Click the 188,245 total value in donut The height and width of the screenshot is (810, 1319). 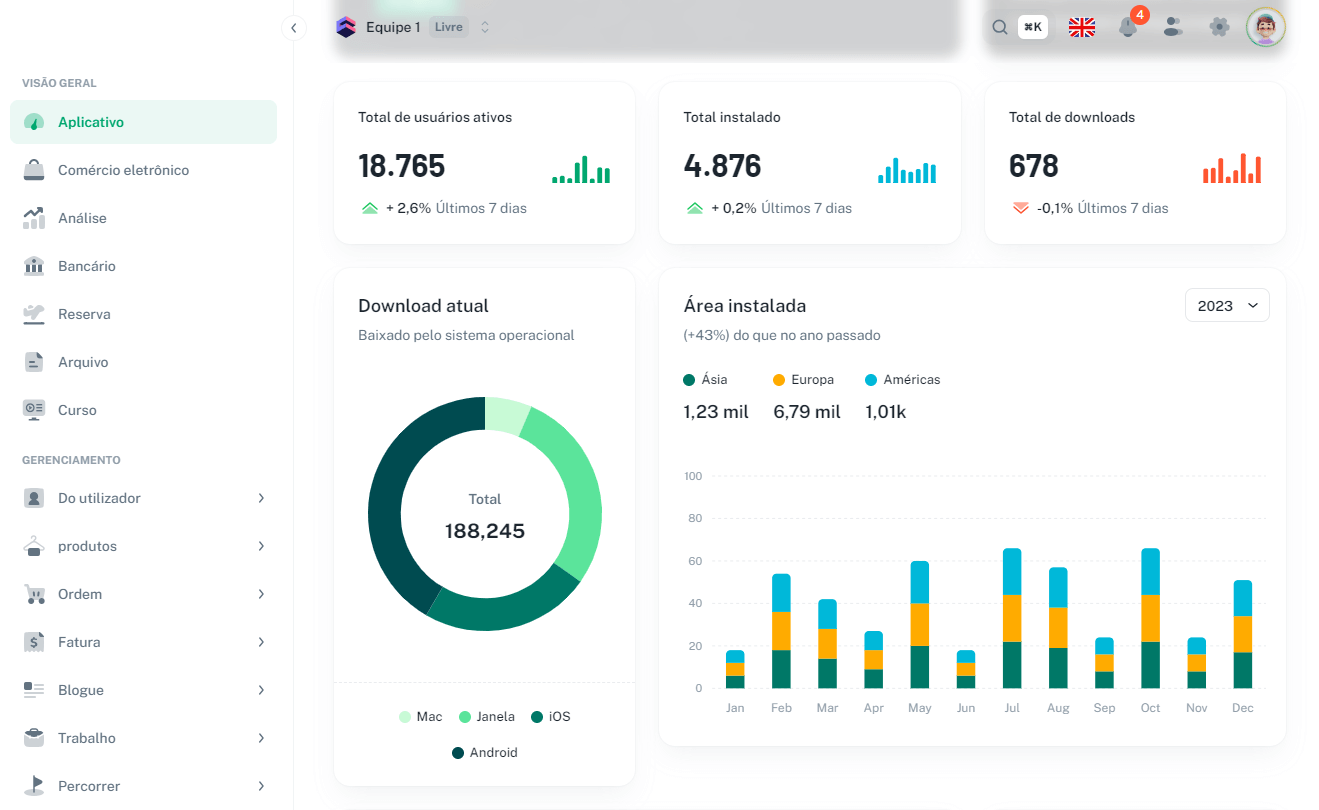click(x=485, y=531)
